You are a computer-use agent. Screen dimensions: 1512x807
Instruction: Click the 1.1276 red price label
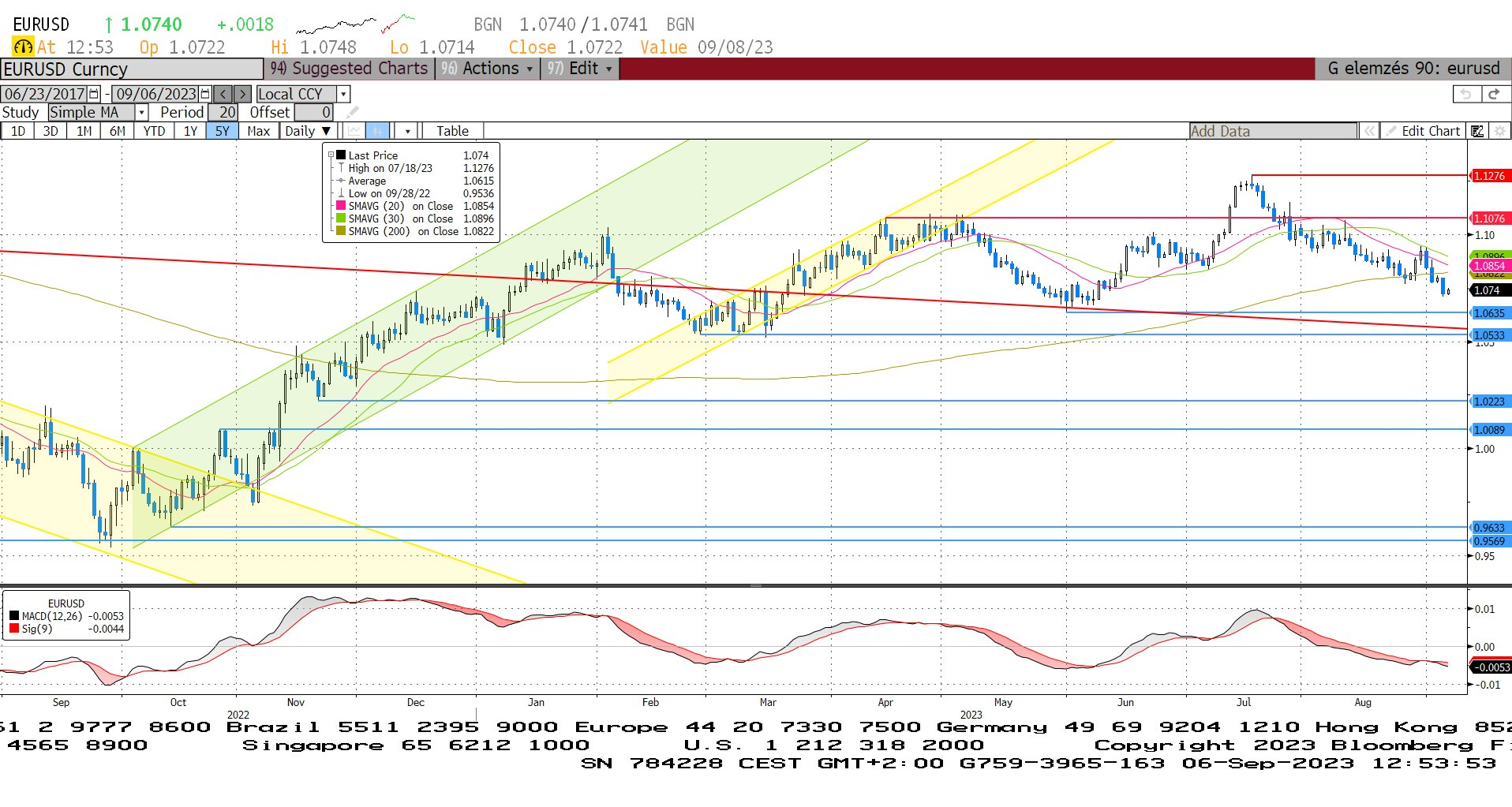(1489, 176)
